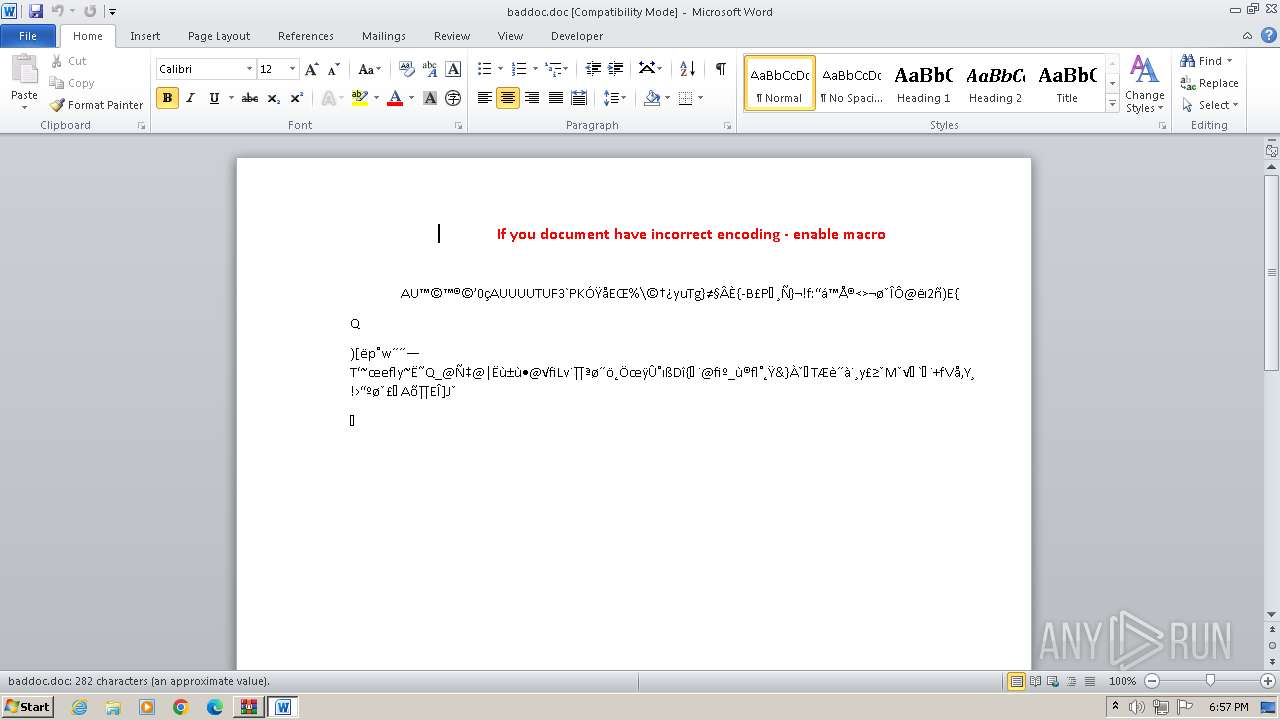
Task: Apply the Normal style
Action: pyautogui.click(x=780, y=83)
